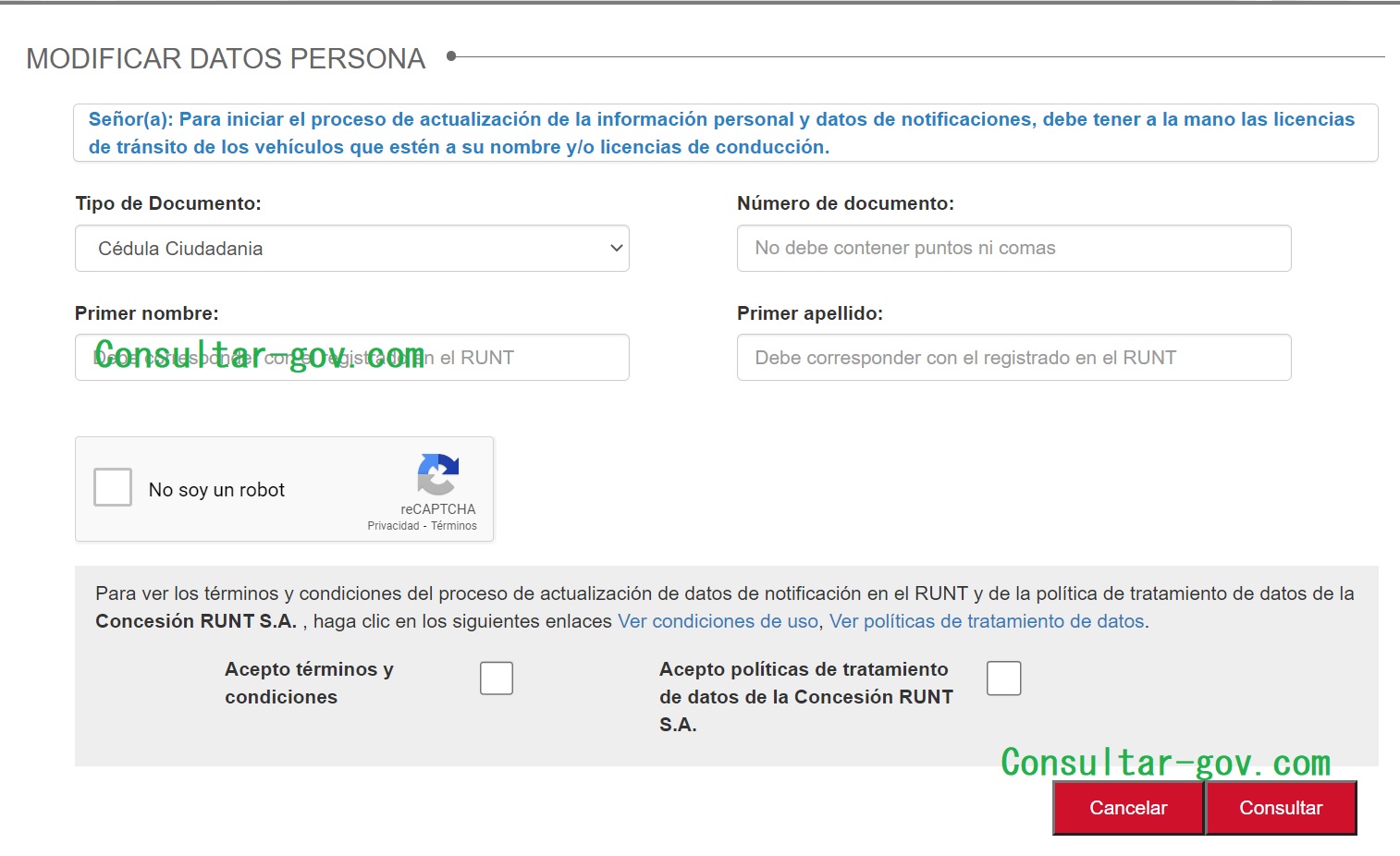Open the reCAPTCHA Términos link

[x=454, y=526]
